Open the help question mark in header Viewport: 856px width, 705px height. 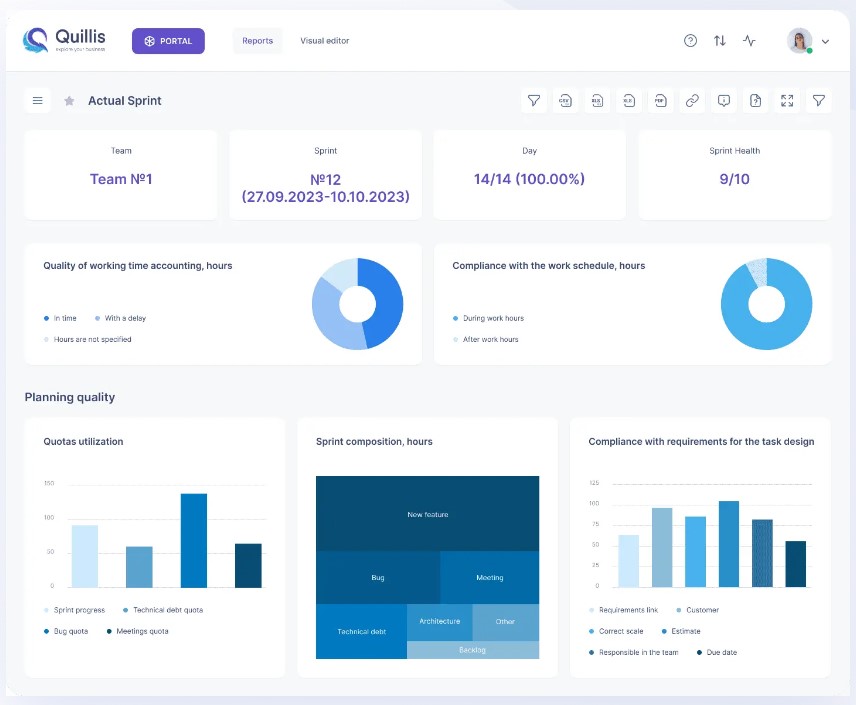point(690,41)
